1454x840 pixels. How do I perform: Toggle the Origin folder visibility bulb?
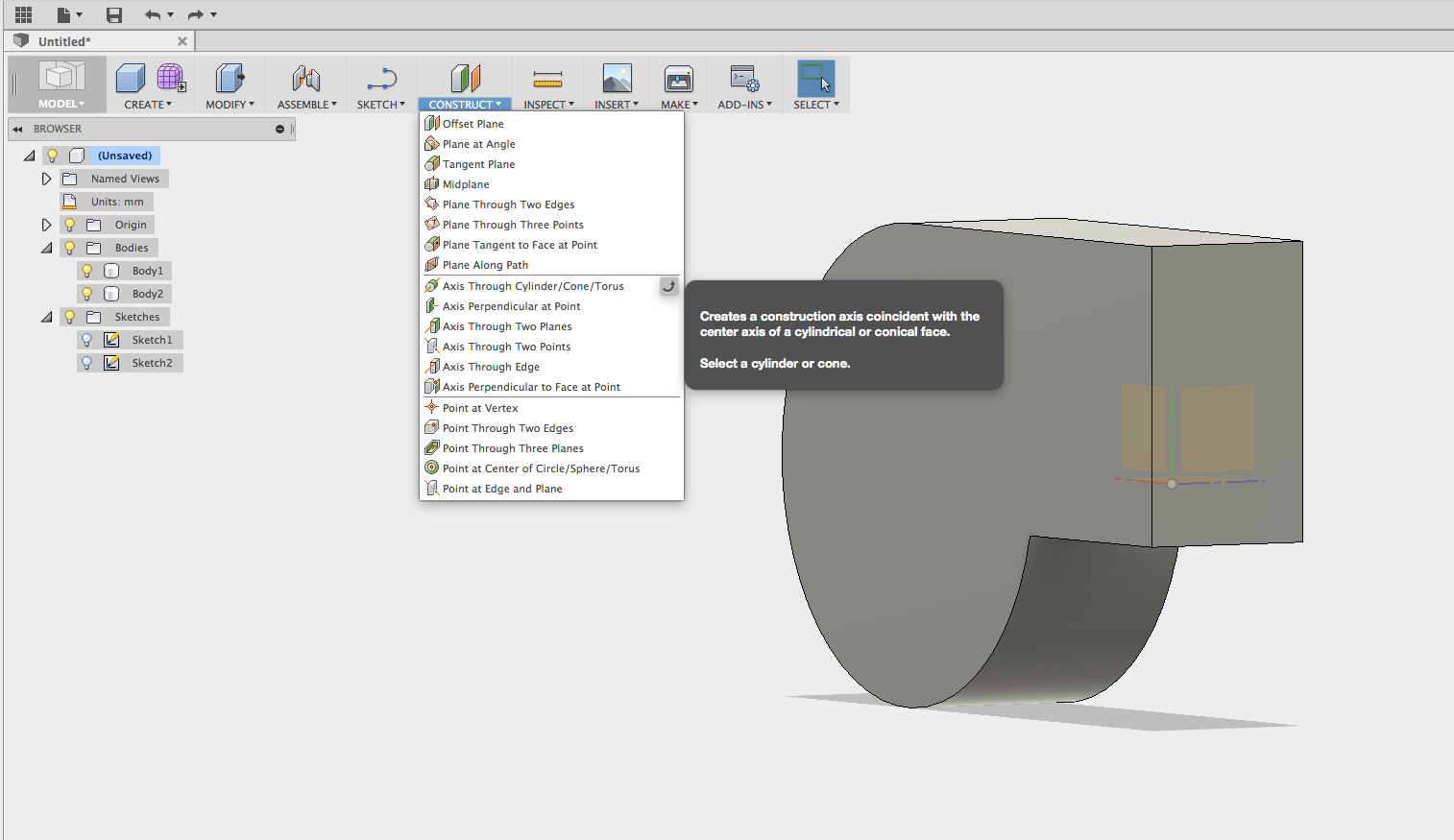coord(68,224)
